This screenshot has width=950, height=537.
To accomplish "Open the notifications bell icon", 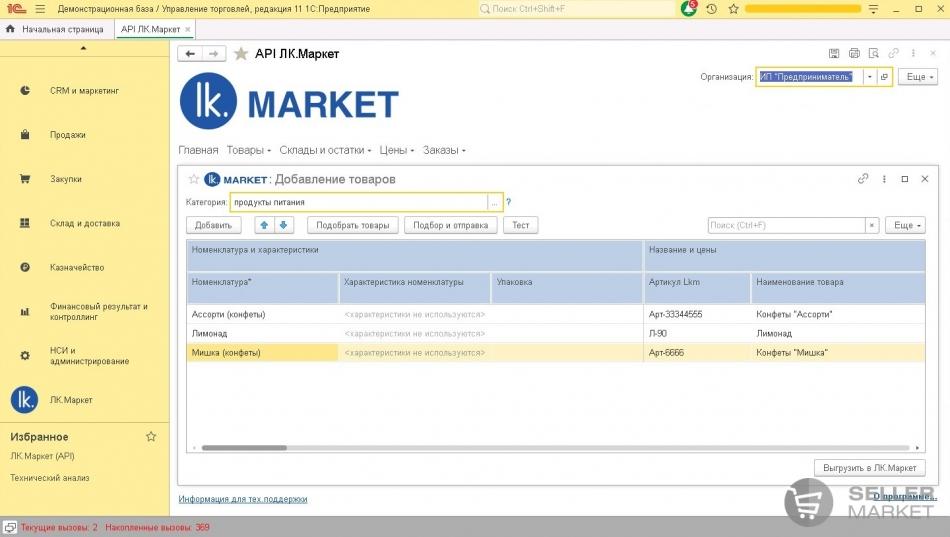I will (x=689, y=8).
